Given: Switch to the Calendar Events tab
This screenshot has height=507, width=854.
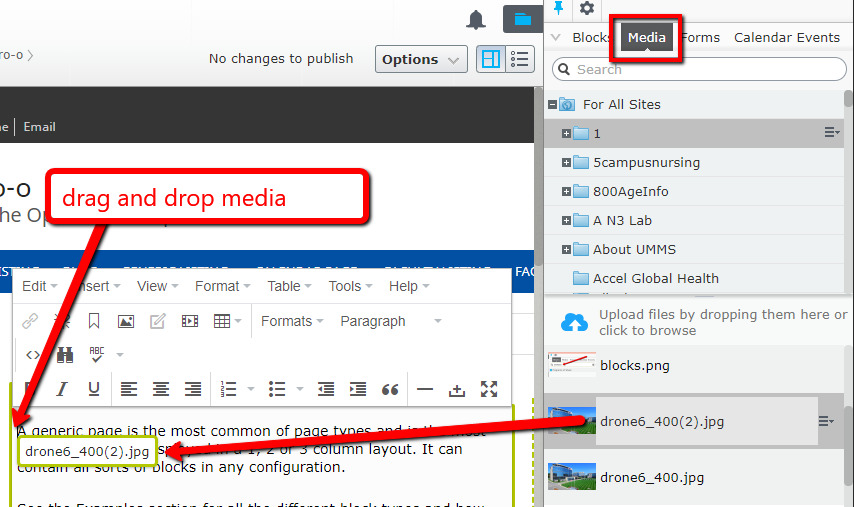Looking at the screenshot, I should (787, 38).
